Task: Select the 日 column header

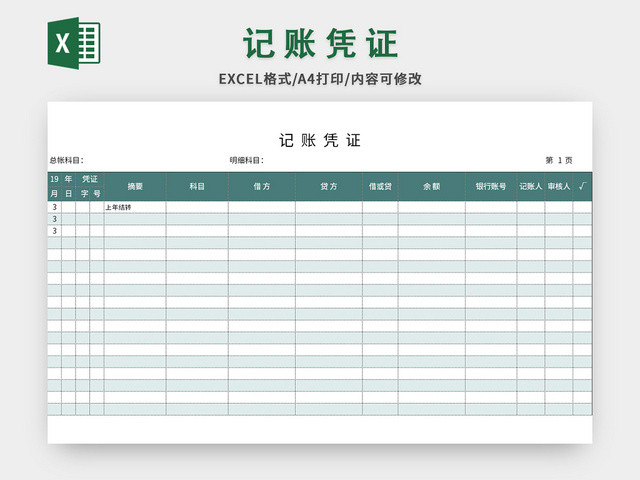Action: click(x=69, y=193)
